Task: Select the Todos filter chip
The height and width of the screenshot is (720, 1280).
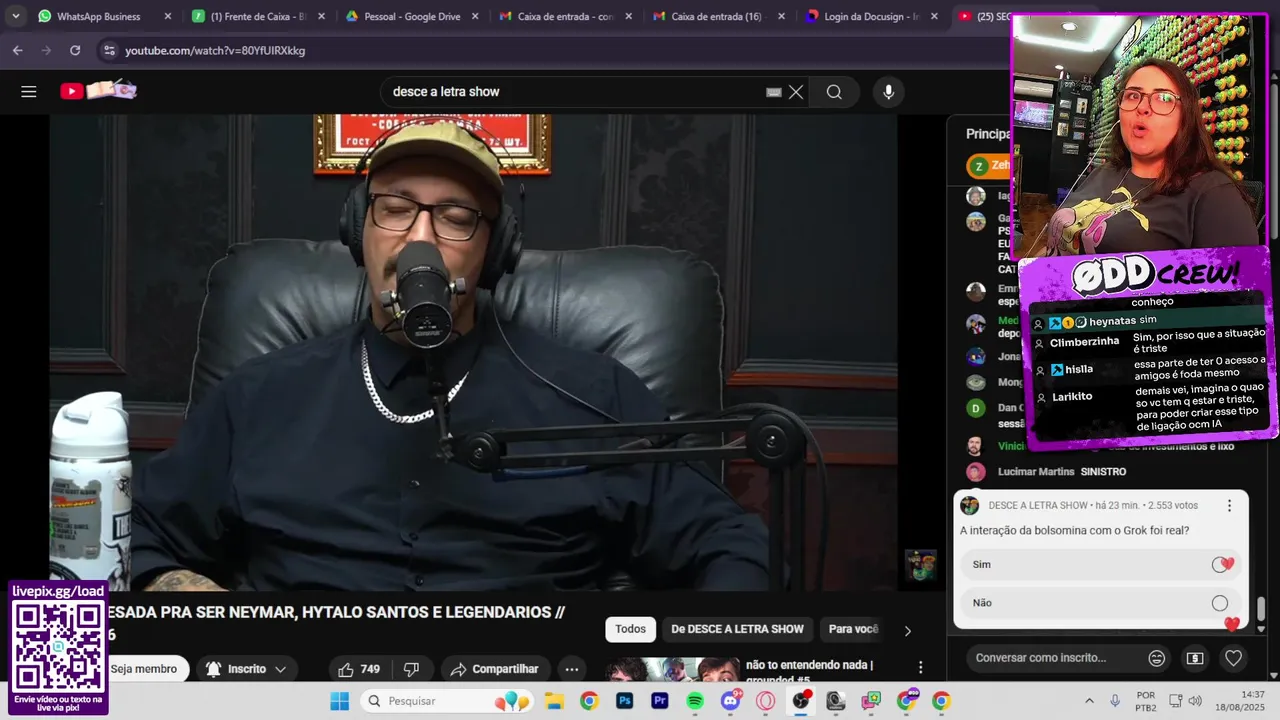Action: pyautogui.click(x=630, y=629)
